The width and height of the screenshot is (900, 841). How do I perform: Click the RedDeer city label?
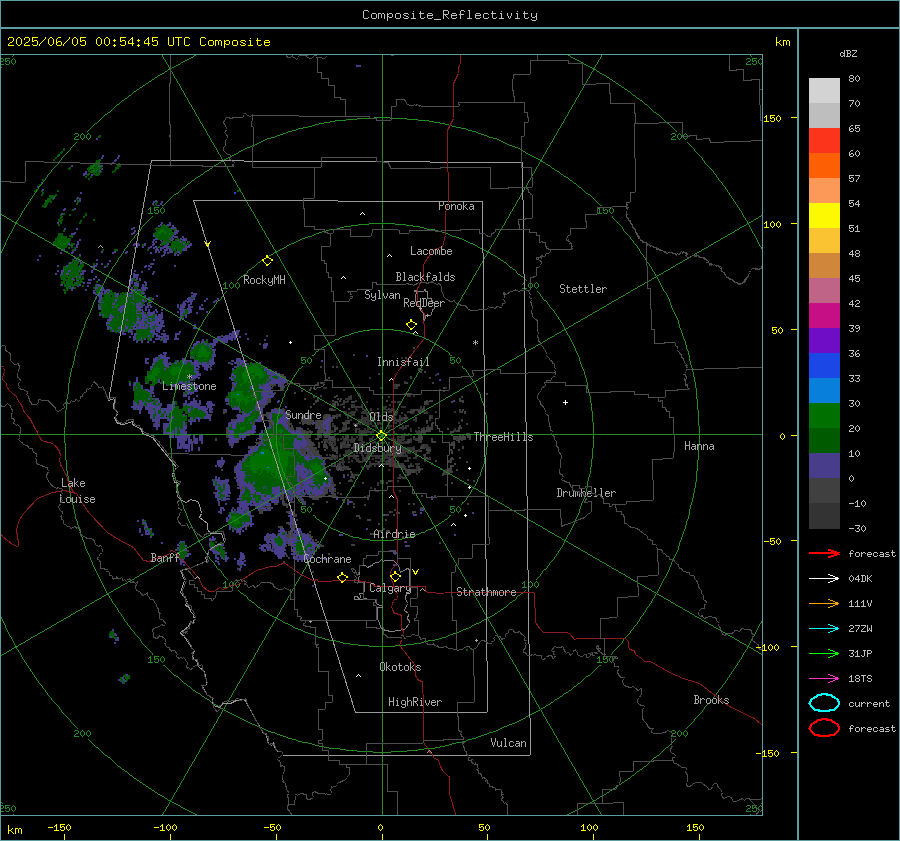tap(424, 303)
